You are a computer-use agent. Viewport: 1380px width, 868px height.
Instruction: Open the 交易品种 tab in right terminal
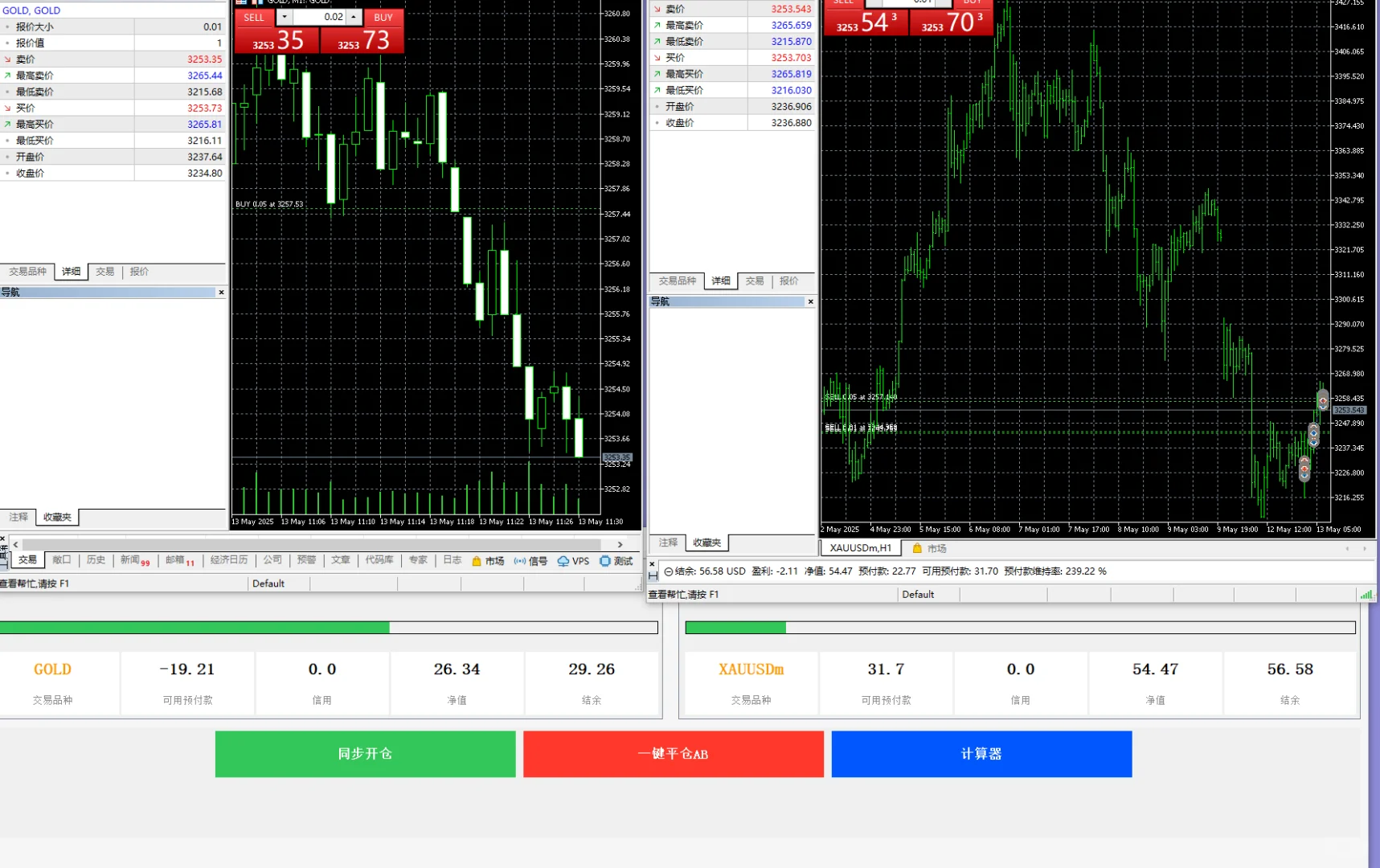pos(678,281)
